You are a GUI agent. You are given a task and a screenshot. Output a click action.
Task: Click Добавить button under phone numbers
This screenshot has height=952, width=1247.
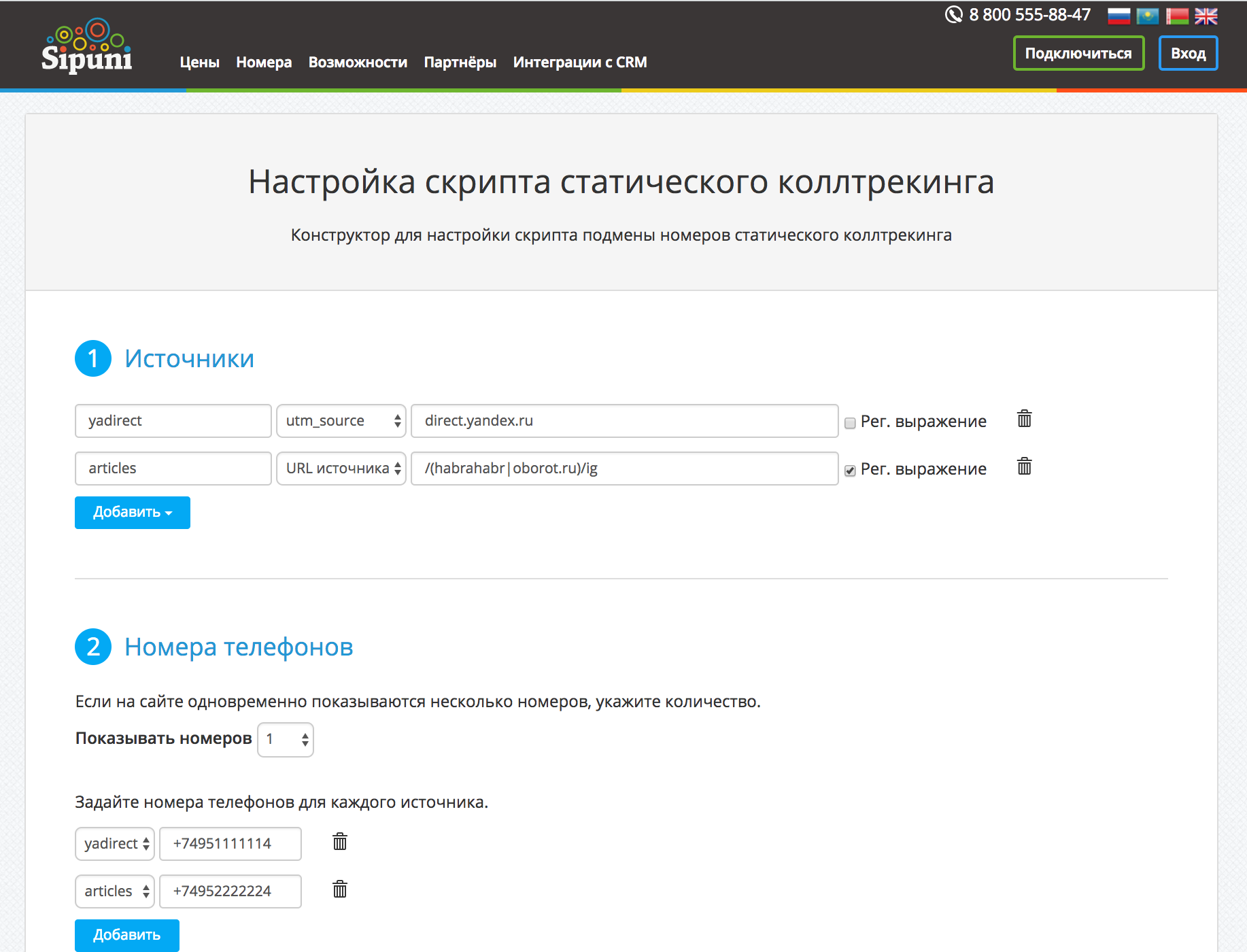pyautogui.click(x=127, y=935)
